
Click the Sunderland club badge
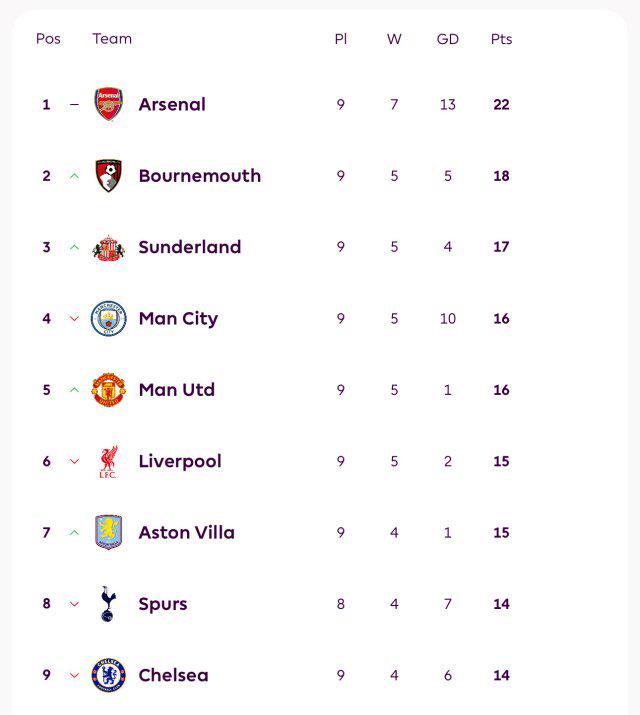point(108,247)
